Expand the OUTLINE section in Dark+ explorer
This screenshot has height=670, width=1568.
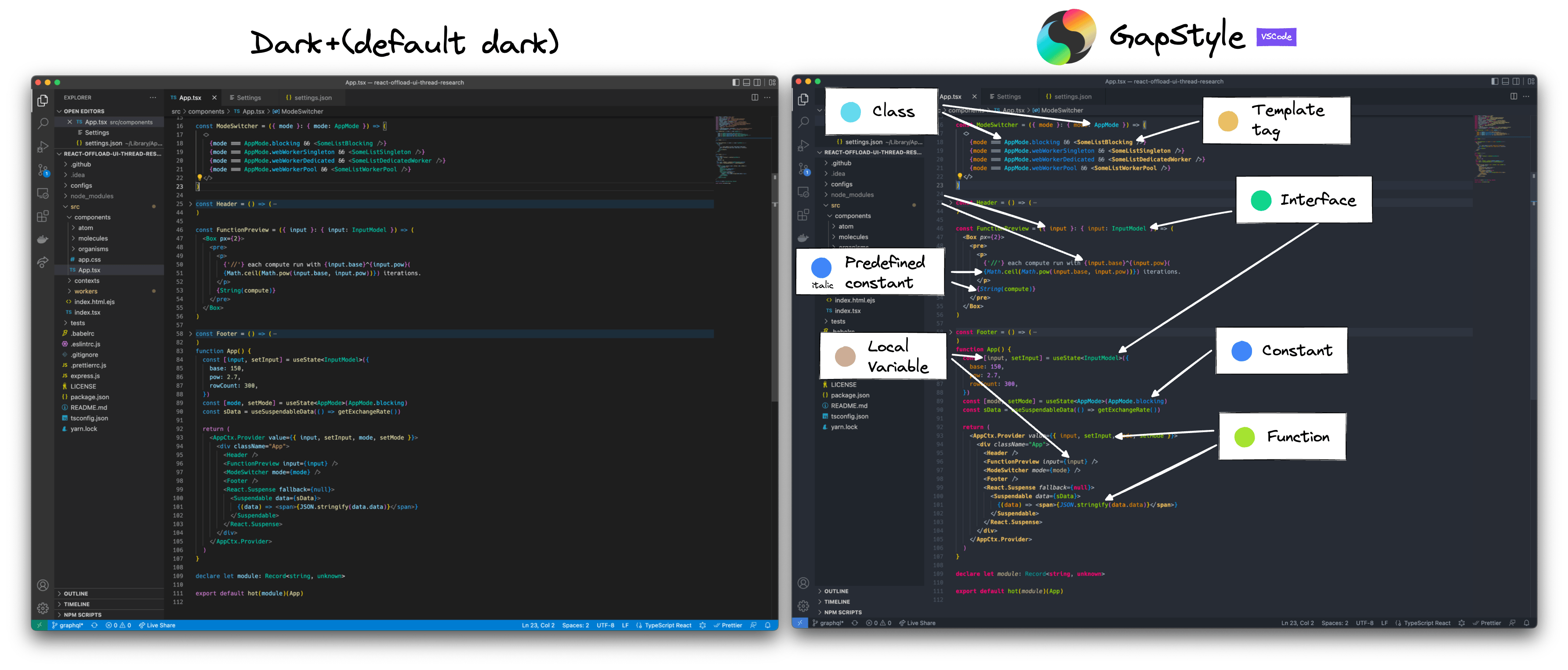(76, 593)
